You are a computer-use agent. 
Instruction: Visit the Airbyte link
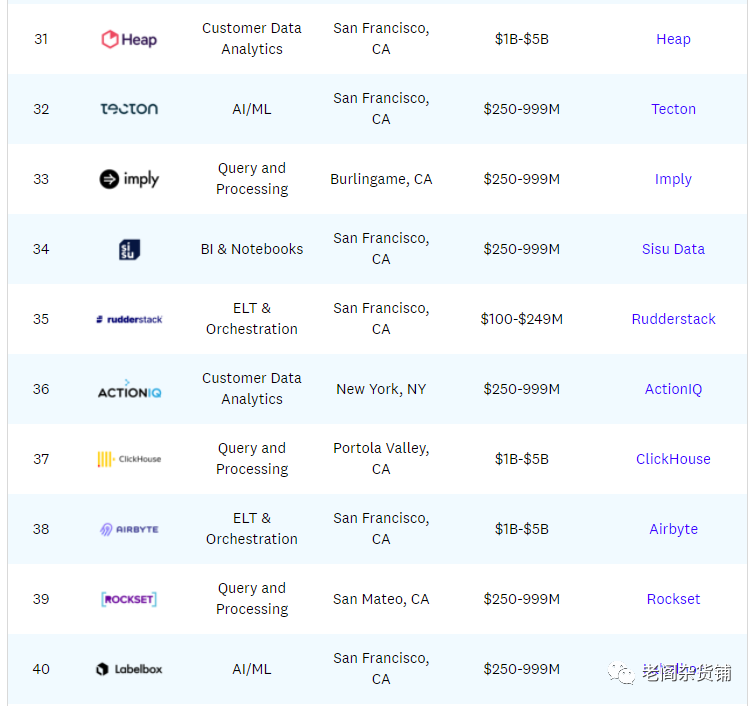[x=673, y=529]
